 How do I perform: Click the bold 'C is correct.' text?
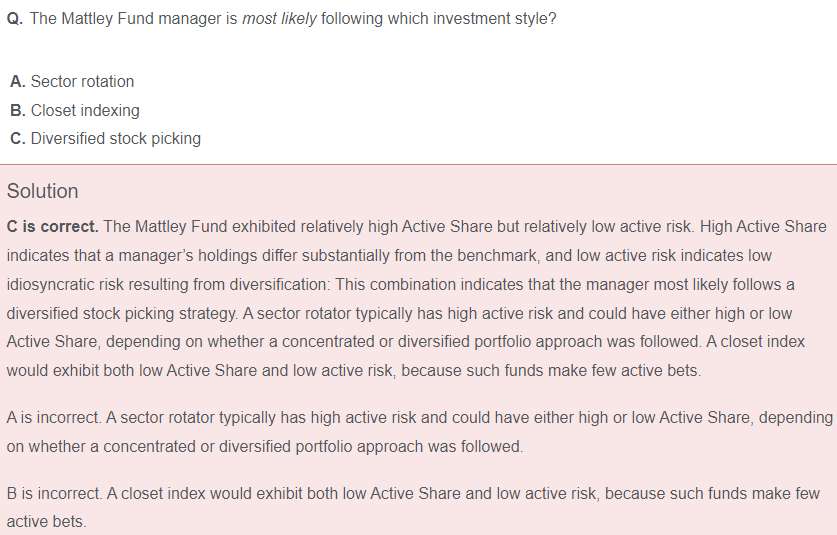click(52, 227)
